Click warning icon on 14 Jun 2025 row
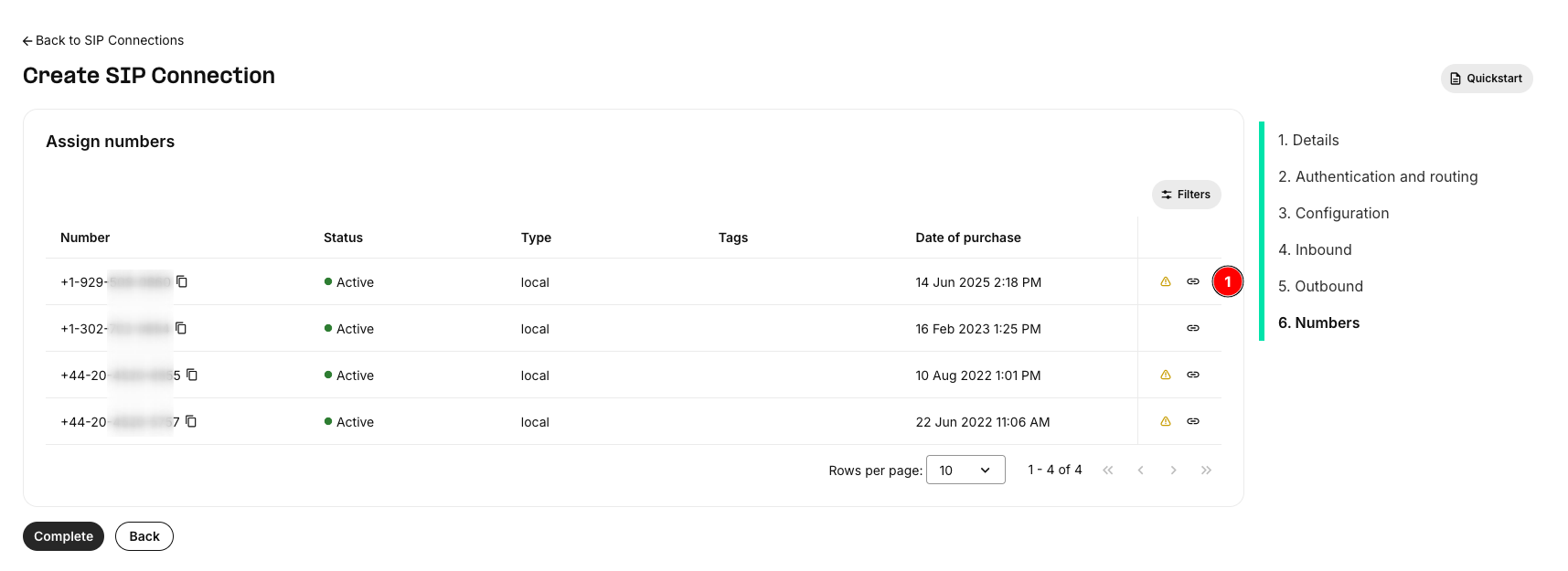 click(x=1166, y=281)
